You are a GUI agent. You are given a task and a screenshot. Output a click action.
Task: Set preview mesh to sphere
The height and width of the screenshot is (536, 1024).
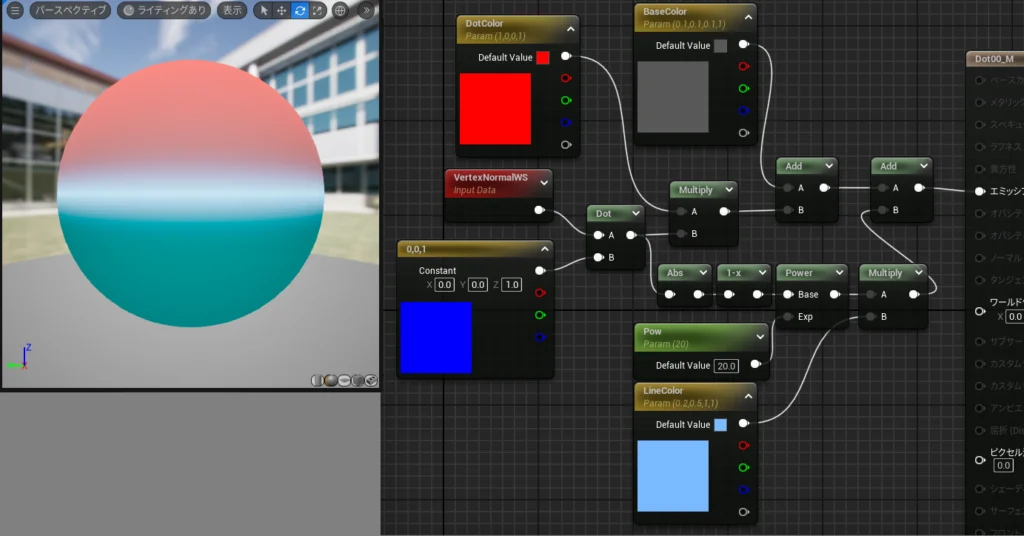pos(330,380)
